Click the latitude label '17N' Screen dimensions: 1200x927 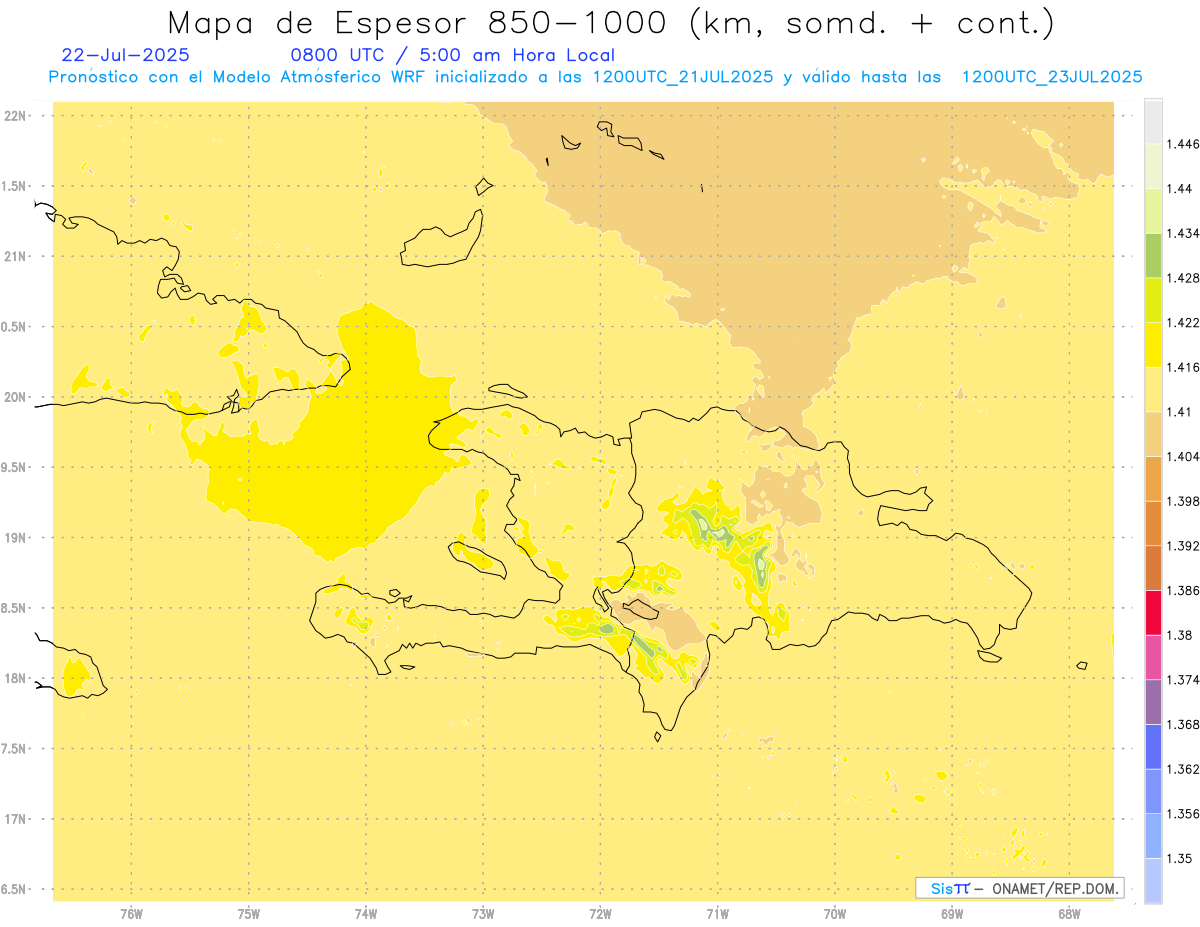pos(16,819)
